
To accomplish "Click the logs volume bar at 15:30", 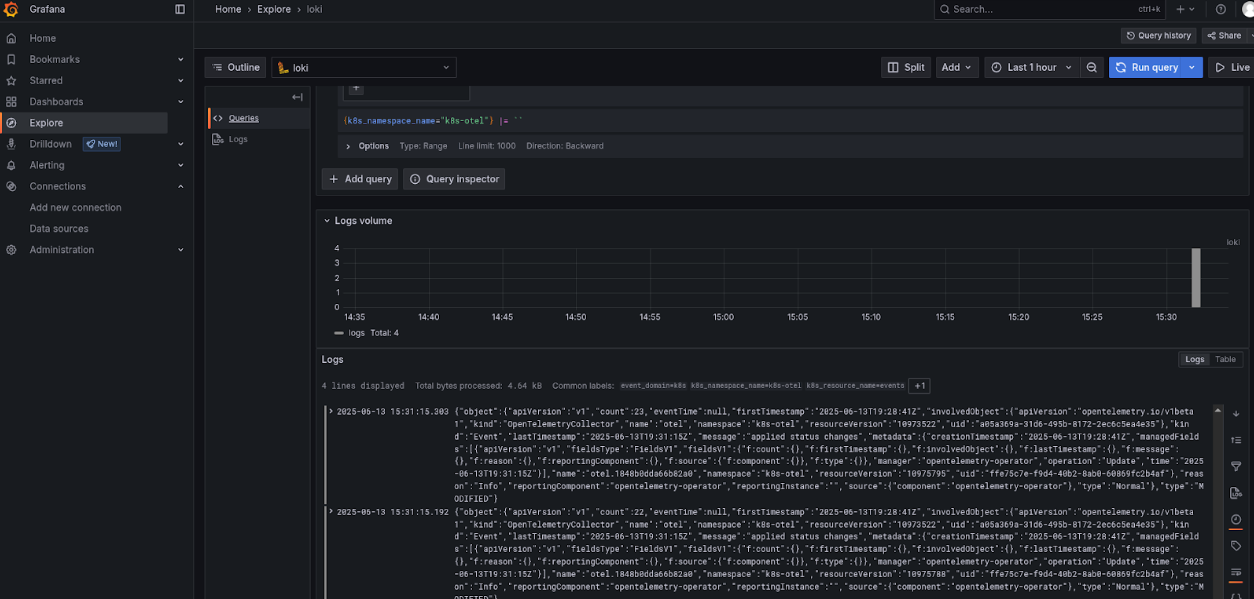I will tap(1195, 278).
